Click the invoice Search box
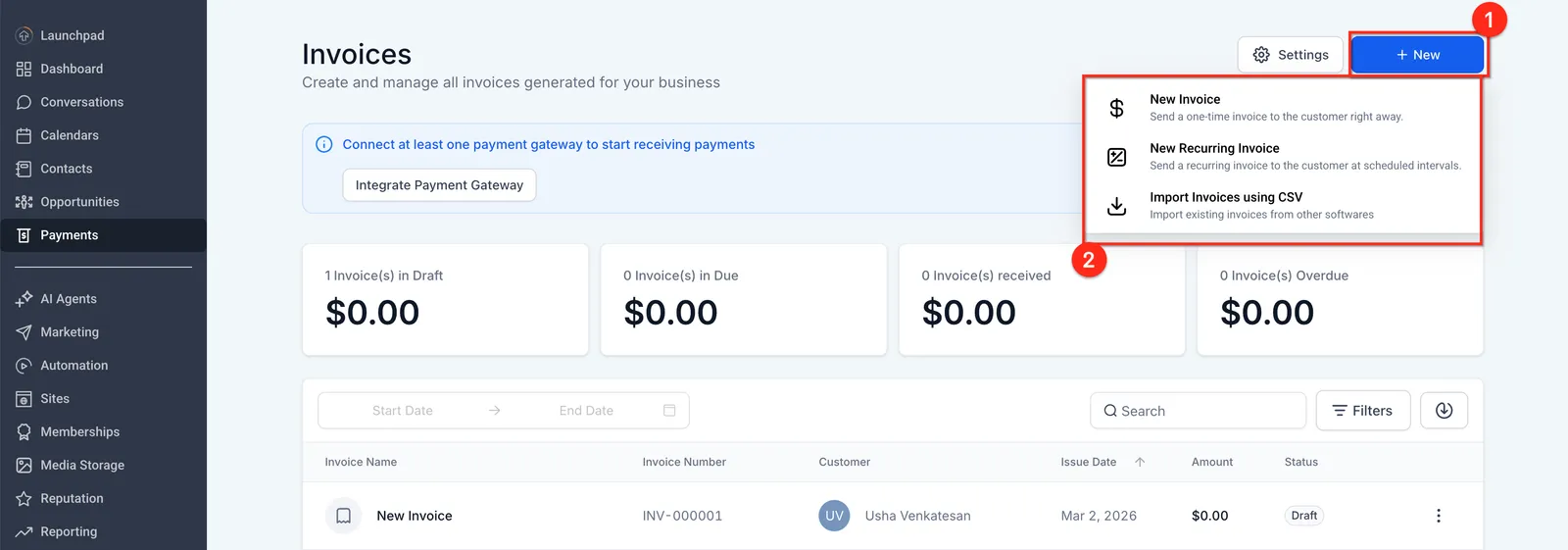The width and height of the screenshot is (1568, 550). 1198,411
